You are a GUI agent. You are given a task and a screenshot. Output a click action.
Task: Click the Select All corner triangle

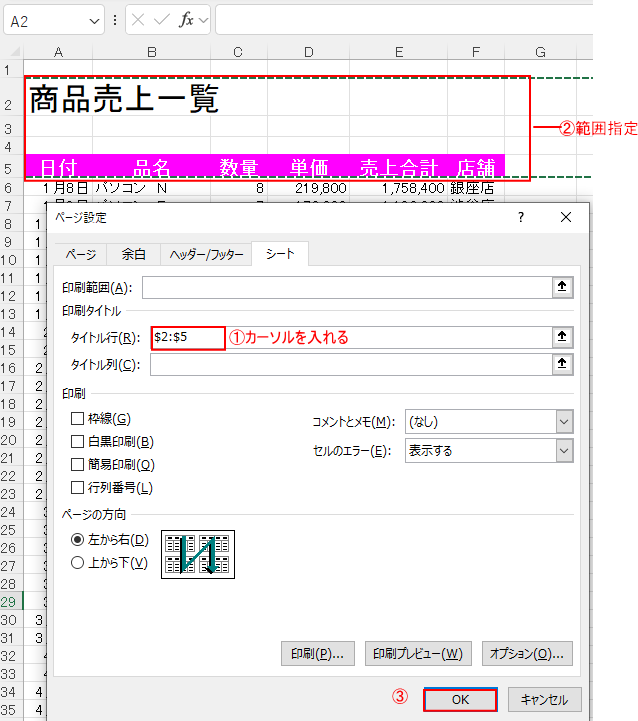15,51
